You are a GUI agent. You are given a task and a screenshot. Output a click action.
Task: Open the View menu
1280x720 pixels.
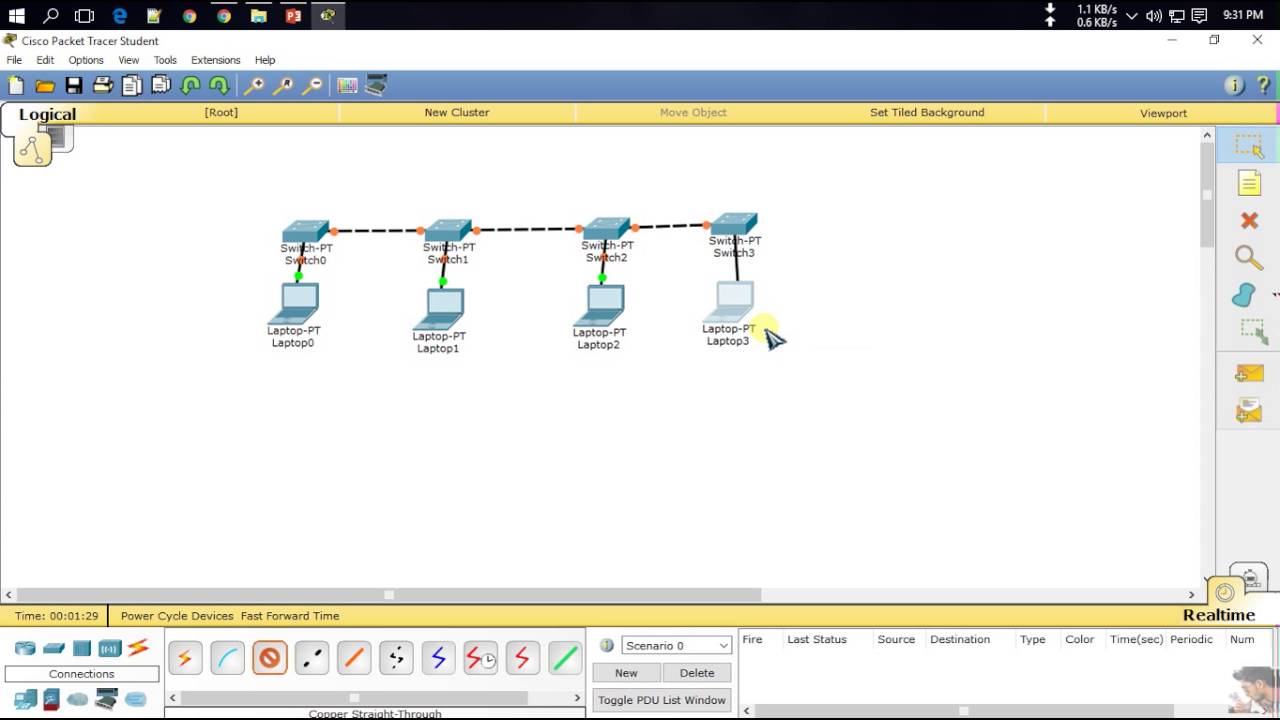[x=129, y=60]
